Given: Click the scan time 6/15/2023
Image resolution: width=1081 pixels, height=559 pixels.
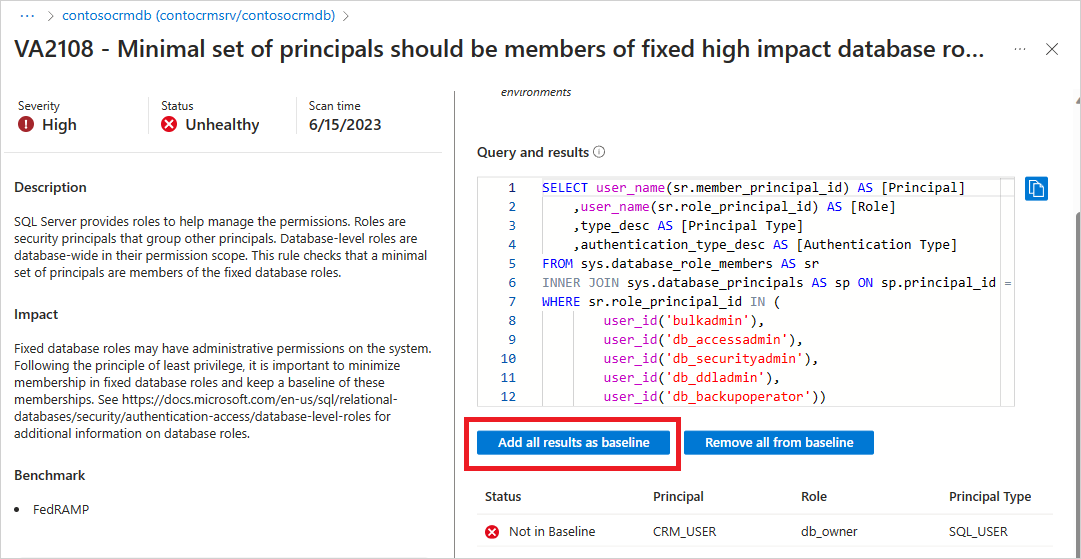Looking at the screenshot, I should pos(345,125).
